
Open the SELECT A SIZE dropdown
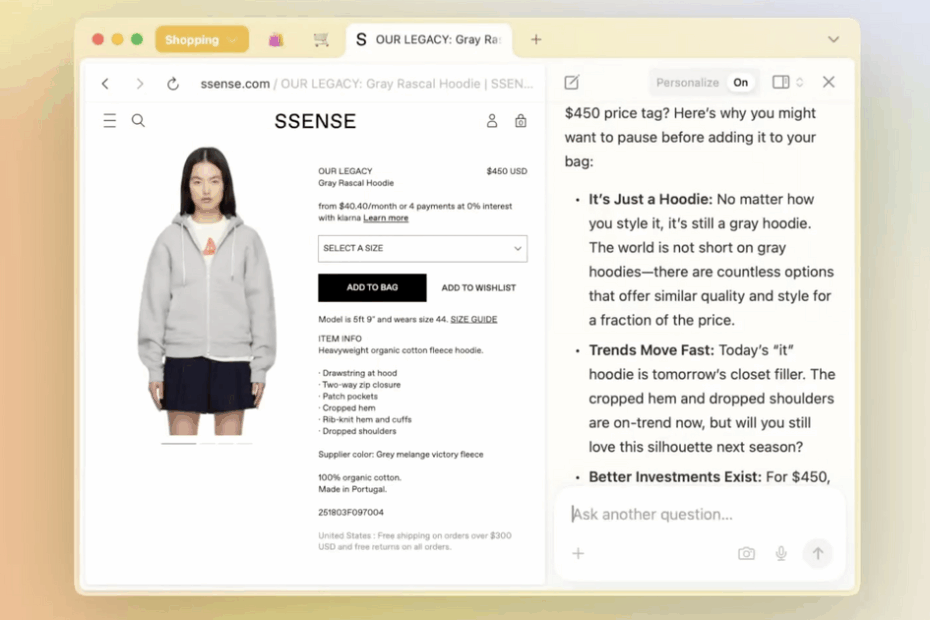(422, 249)
